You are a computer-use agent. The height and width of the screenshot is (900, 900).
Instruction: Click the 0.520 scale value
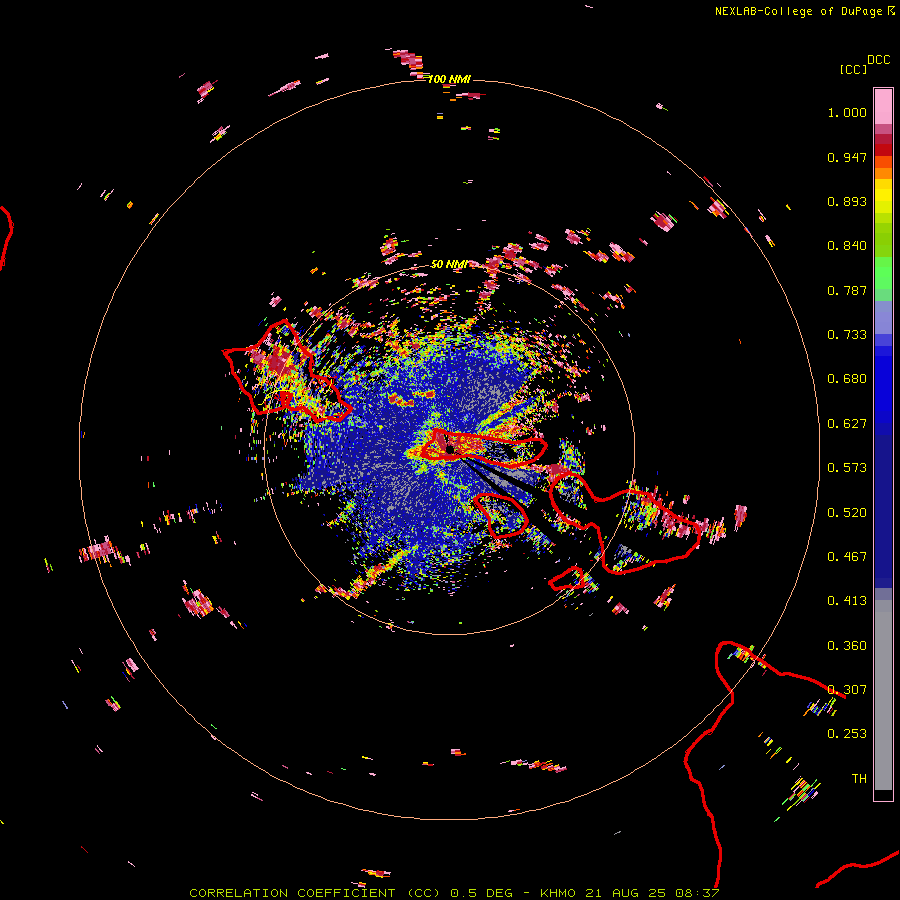[x=847, y=513]
